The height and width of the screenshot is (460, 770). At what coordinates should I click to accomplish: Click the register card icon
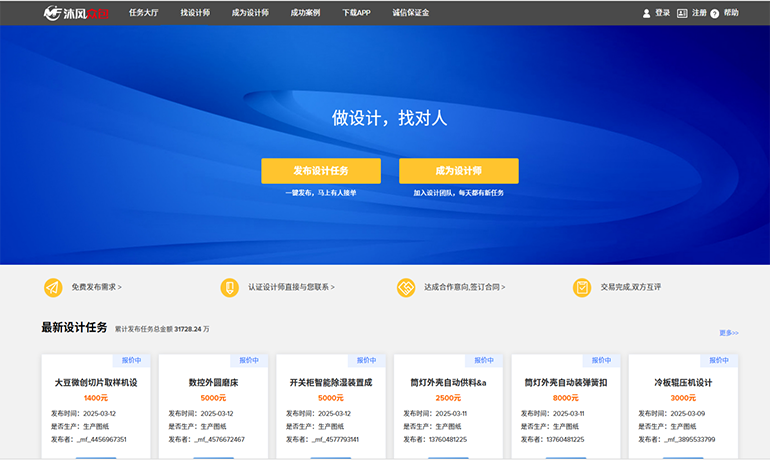pyautogui.click(x=682, y=13)
